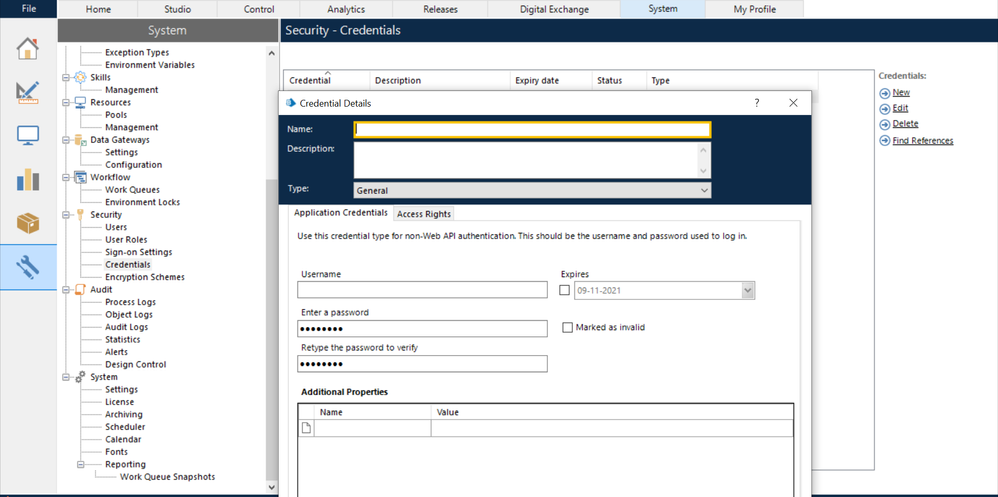Image resolution: width=998 pixels, height=497 pixels.
Task: Switch to the My Profile tab
Action: coord(754,9)
